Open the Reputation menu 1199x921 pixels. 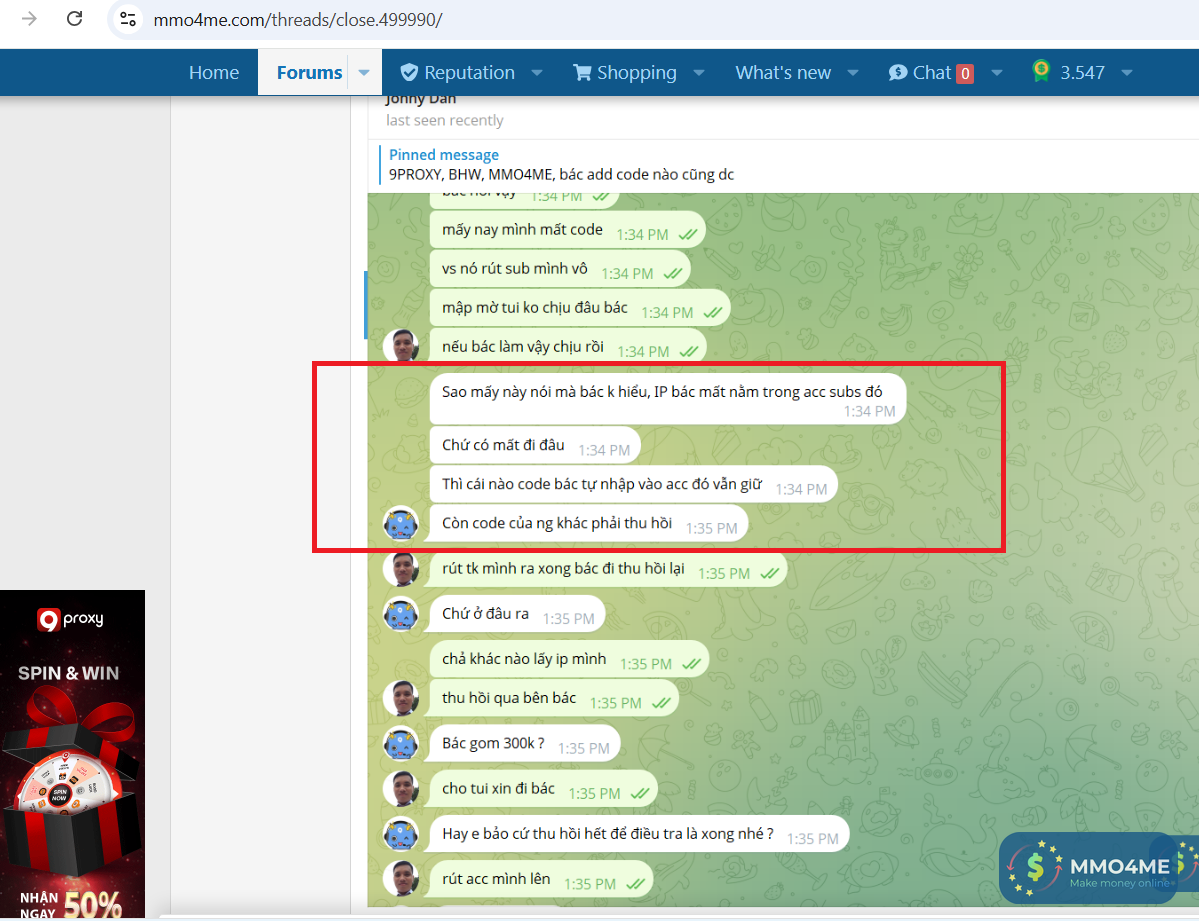click(469, 73)
